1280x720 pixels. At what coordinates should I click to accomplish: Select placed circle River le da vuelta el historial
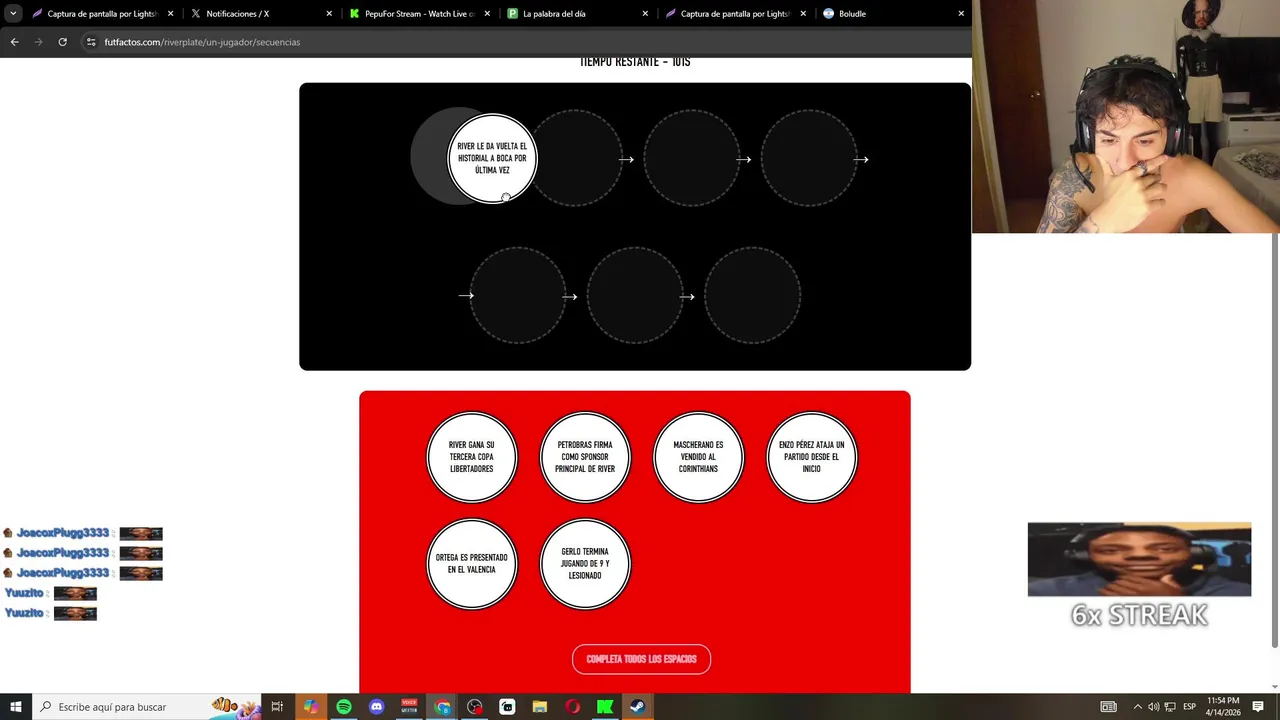(x=492, y=158)
